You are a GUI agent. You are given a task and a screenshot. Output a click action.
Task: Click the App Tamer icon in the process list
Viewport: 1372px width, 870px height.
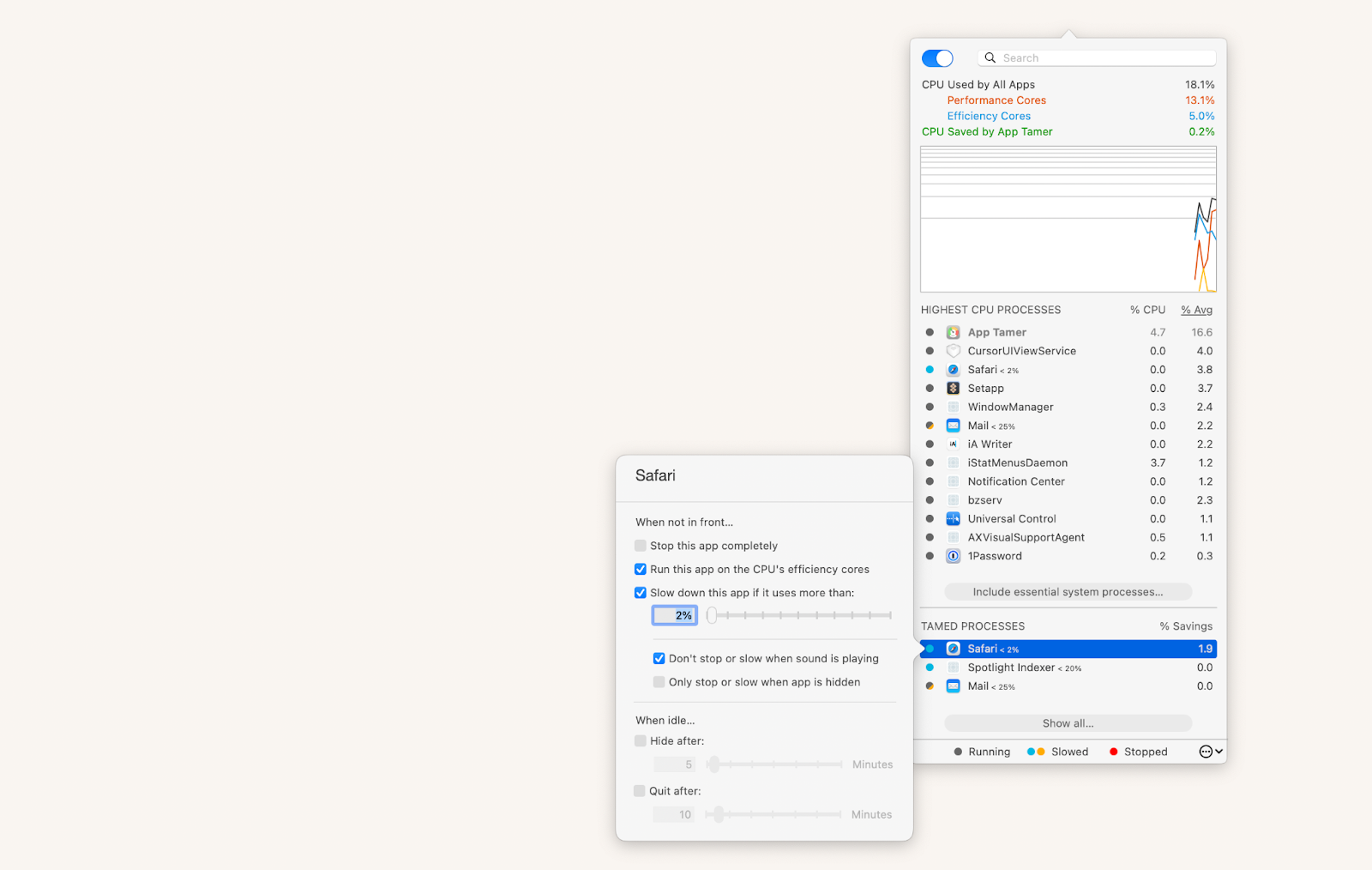point(954,332)
